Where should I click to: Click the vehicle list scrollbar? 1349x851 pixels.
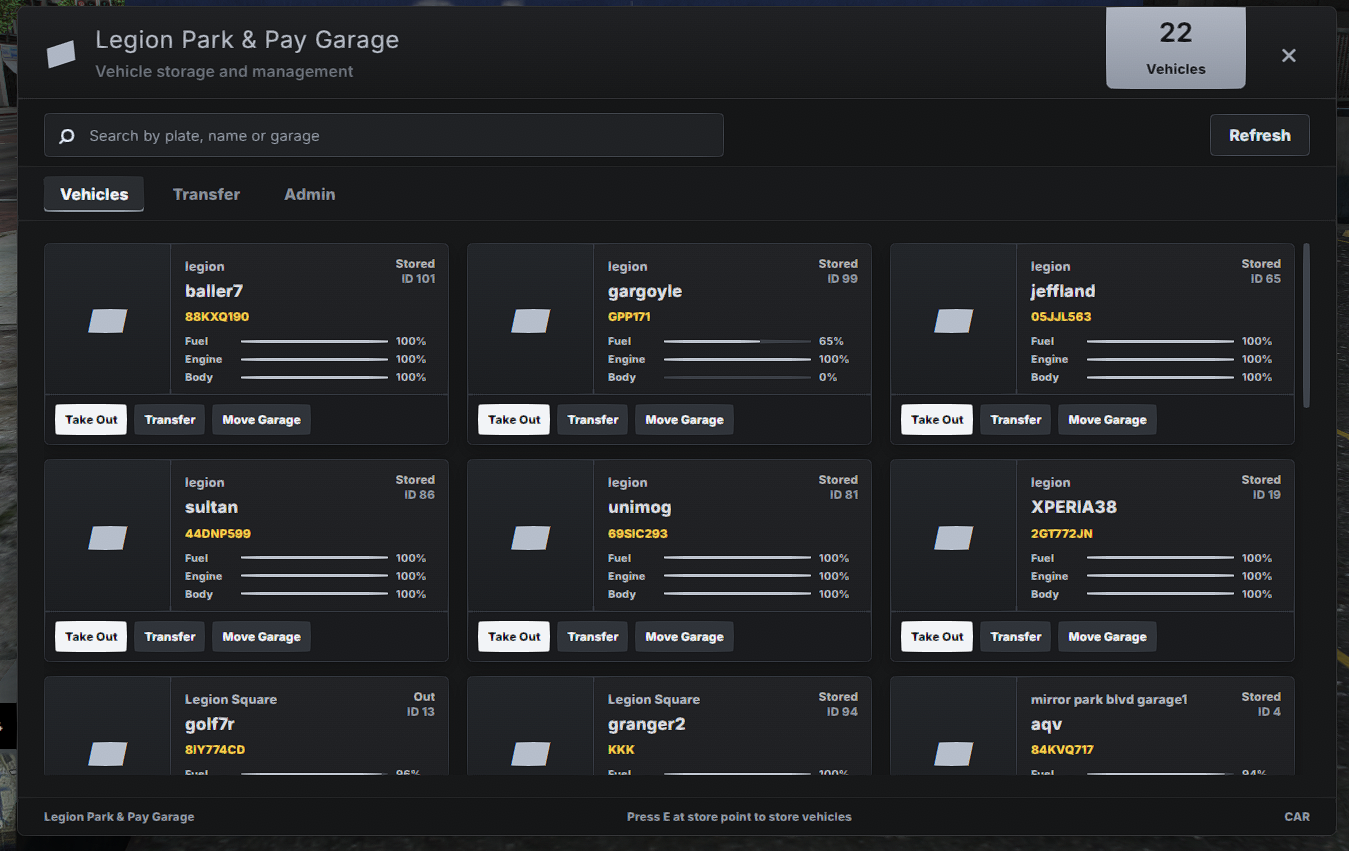pyautogui.click(x=1306, y=325)
